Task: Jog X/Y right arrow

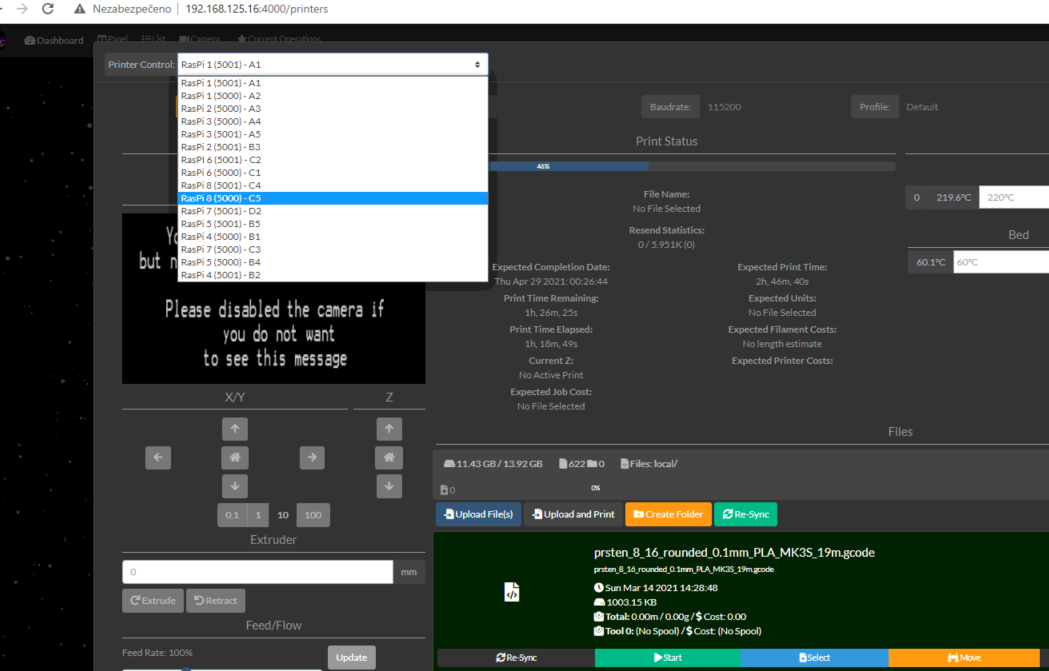Action: [312, 458]
